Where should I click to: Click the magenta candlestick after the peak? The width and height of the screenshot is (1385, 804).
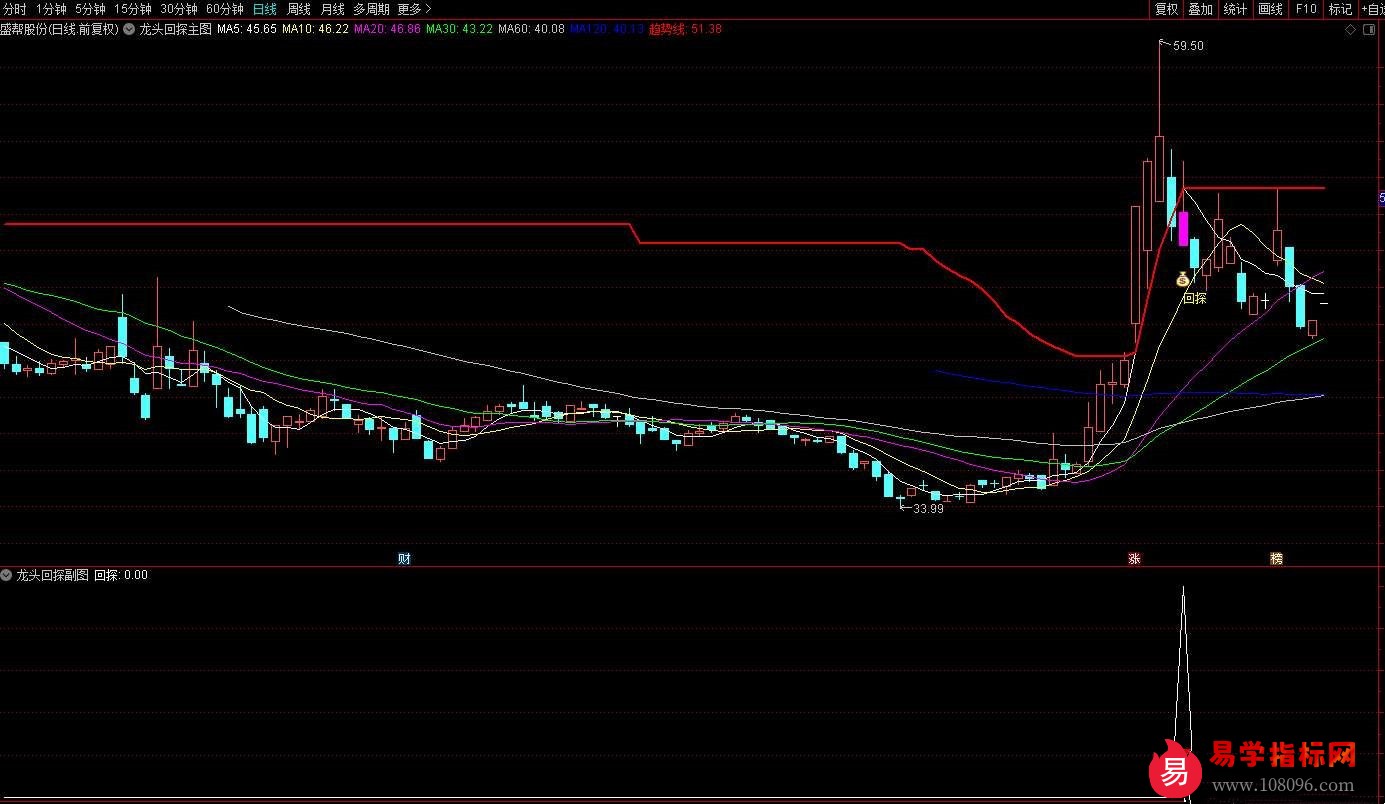[x=1183, y=229]
